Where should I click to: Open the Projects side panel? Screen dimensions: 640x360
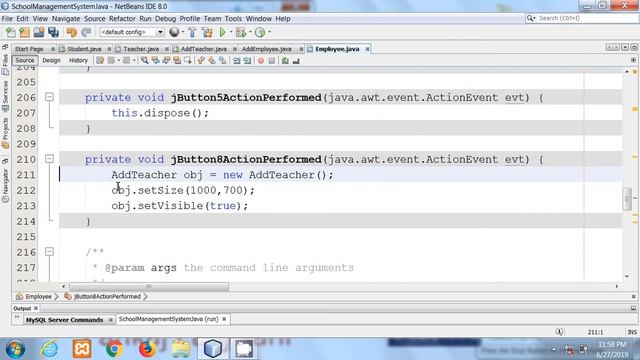pyautogui.click(x=5, y=133)
